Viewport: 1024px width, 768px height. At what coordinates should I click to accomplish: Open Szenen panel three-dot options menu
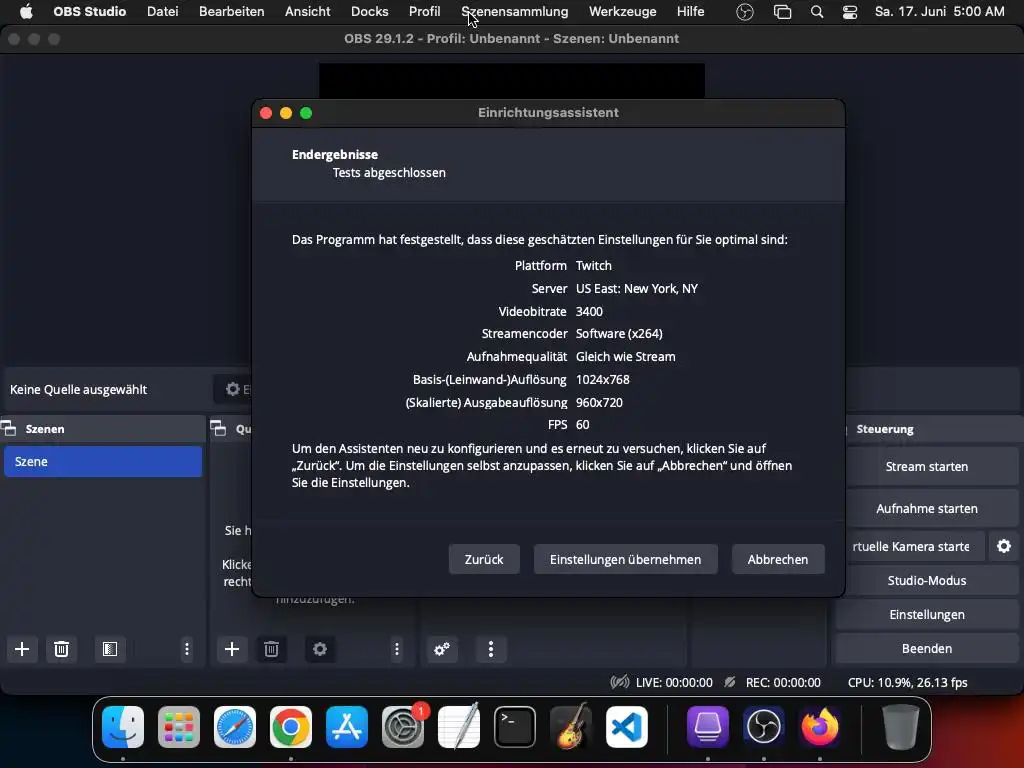pyautogui.click(x=187, y=649)
